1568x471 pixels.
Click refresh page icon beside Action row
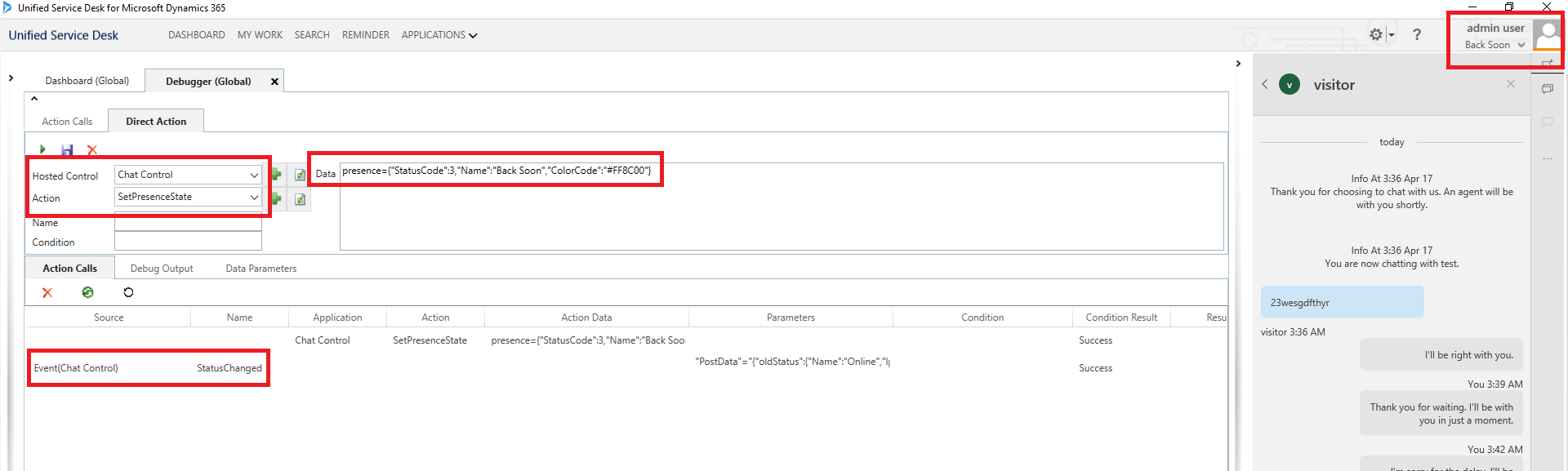(x=300, y=199)
